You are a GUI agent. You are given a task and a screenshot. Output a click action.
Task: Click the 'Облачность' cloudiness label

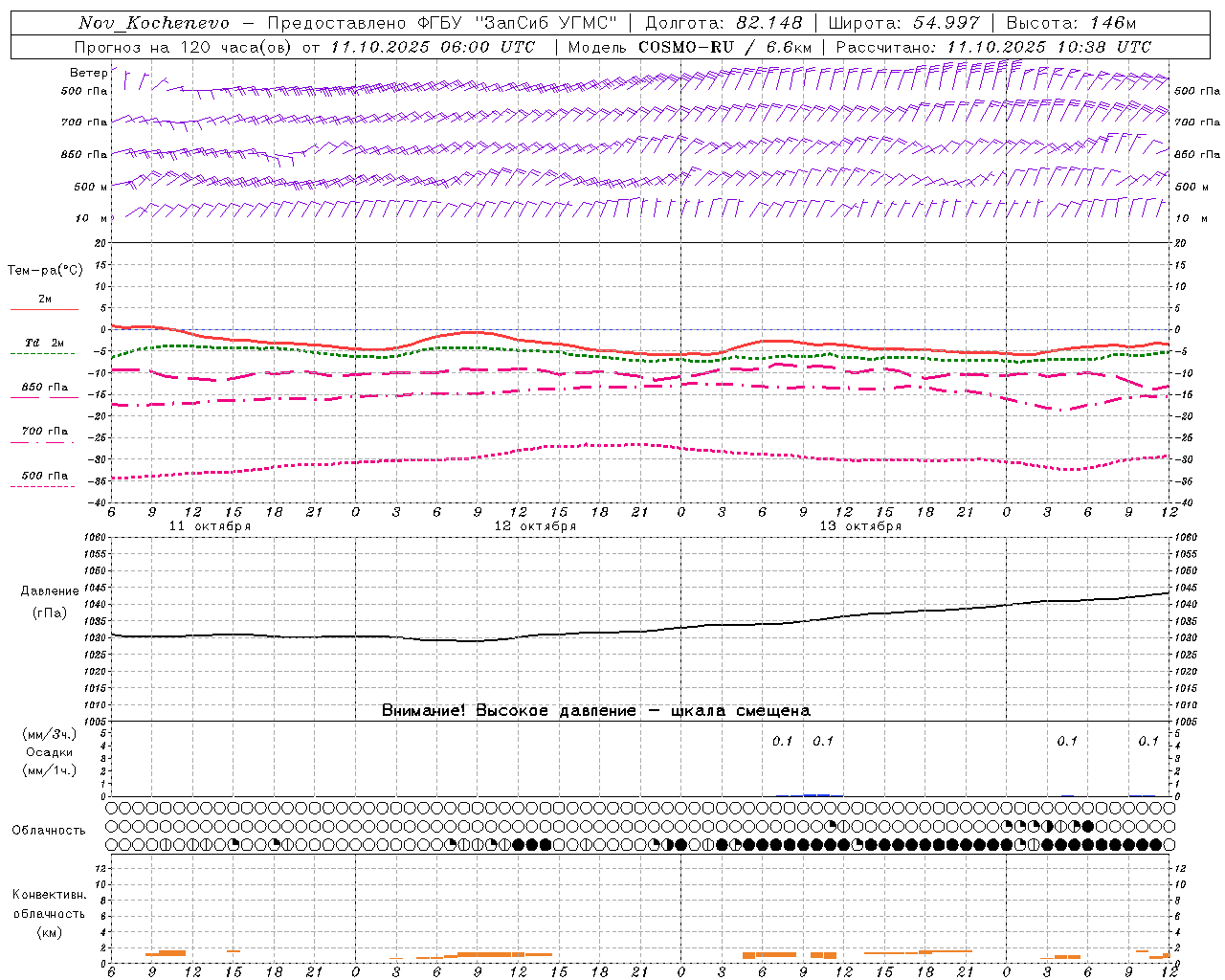[x=49, y=830]
